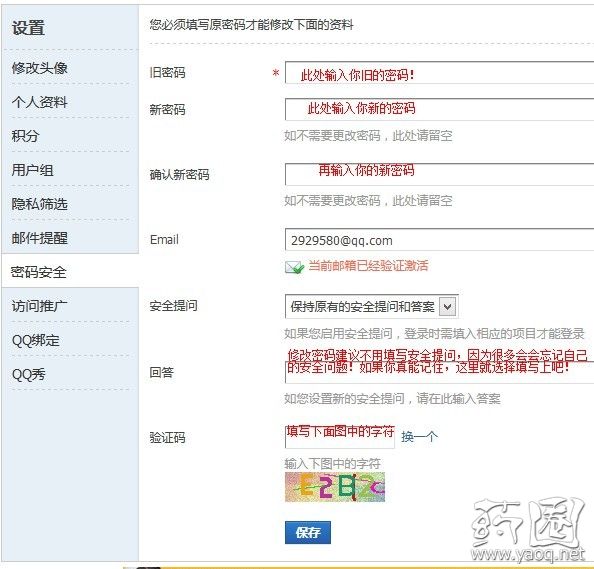
Task: Open 修改头像 settings page
Action: point(39,68)
